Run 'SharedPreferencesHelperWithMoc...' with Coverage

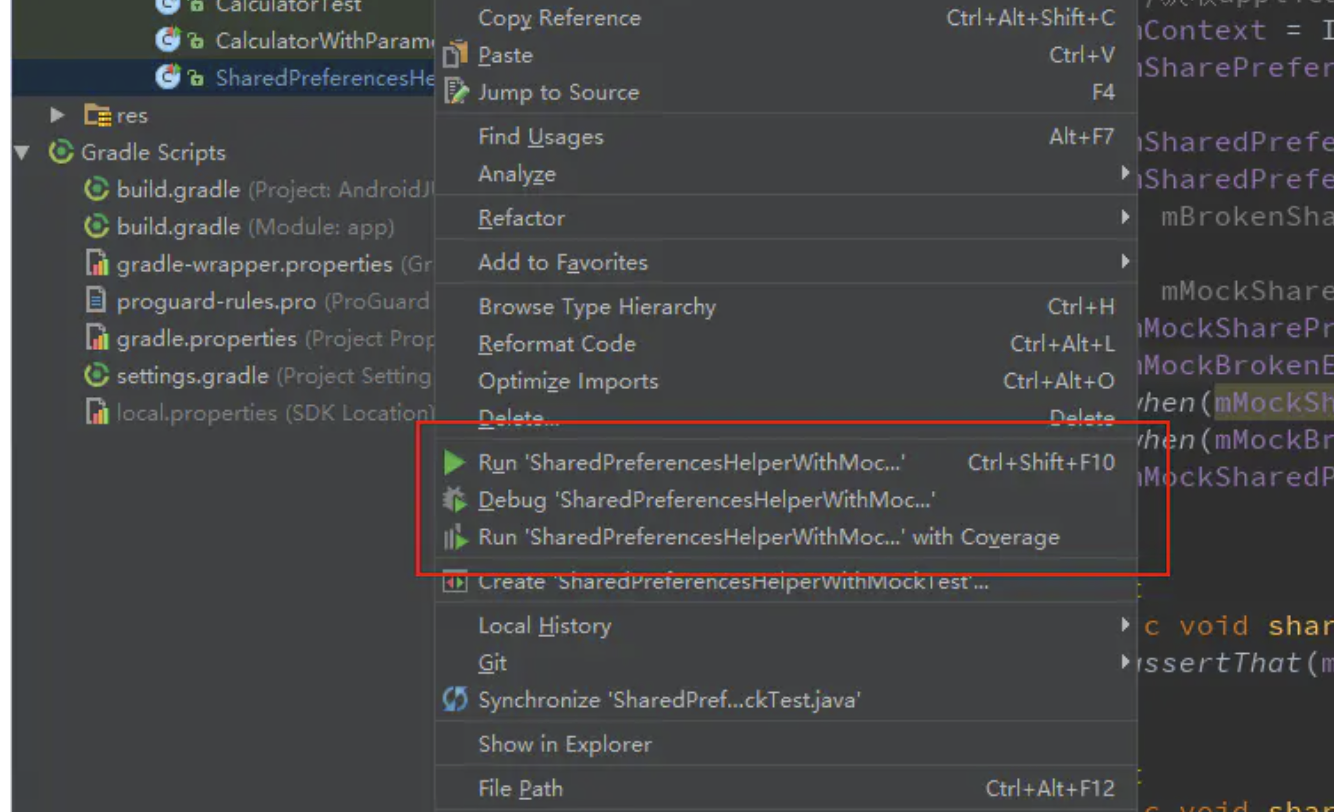786,537
